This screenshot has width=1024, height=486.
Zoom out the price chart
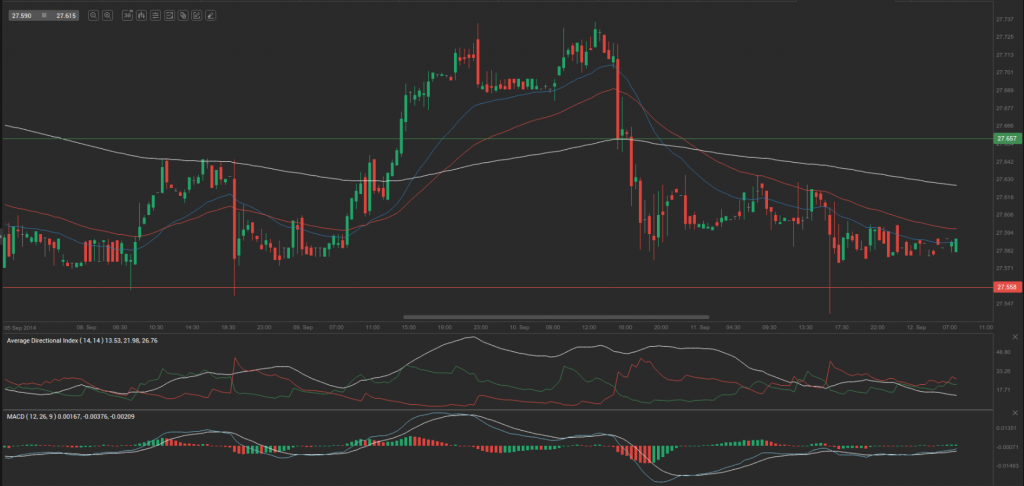tap(93, 16)
